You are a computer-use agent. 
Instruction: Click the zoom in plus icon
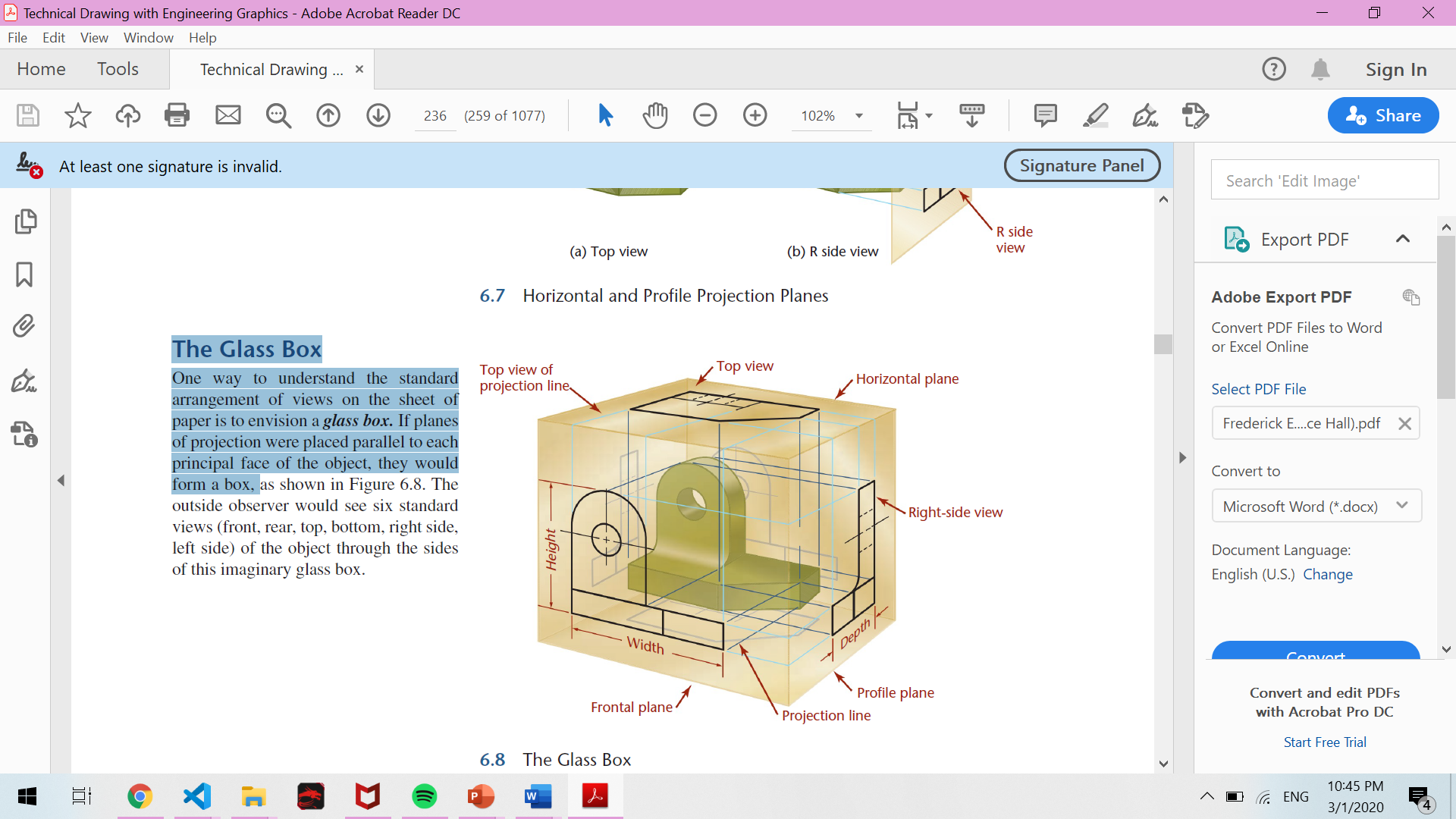tap(755, 115)
